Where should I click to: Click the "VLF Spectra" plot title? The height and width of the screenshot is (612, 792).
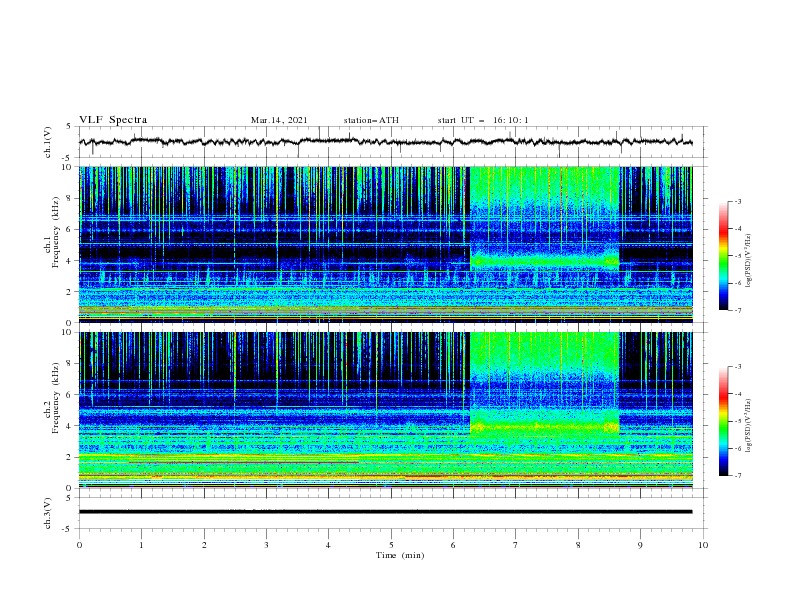113,120
